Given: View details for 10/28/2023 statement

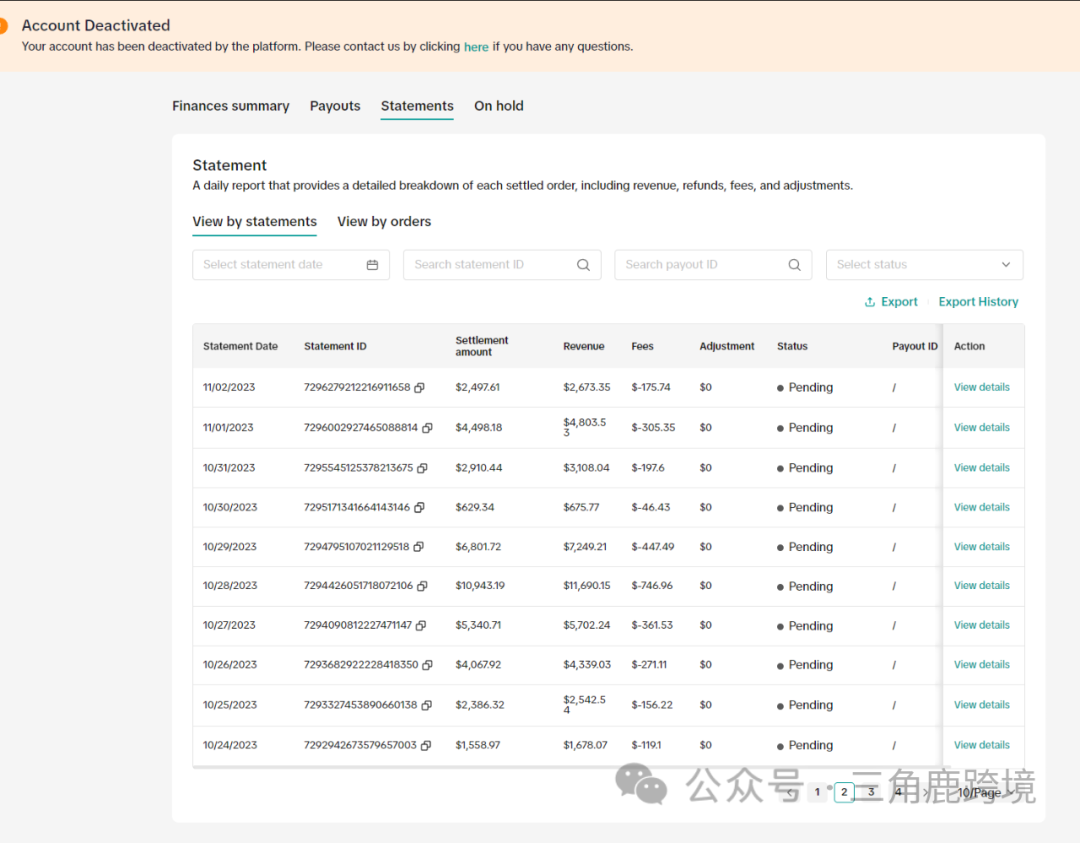Looking at the screenshot, I should (982, 585).
